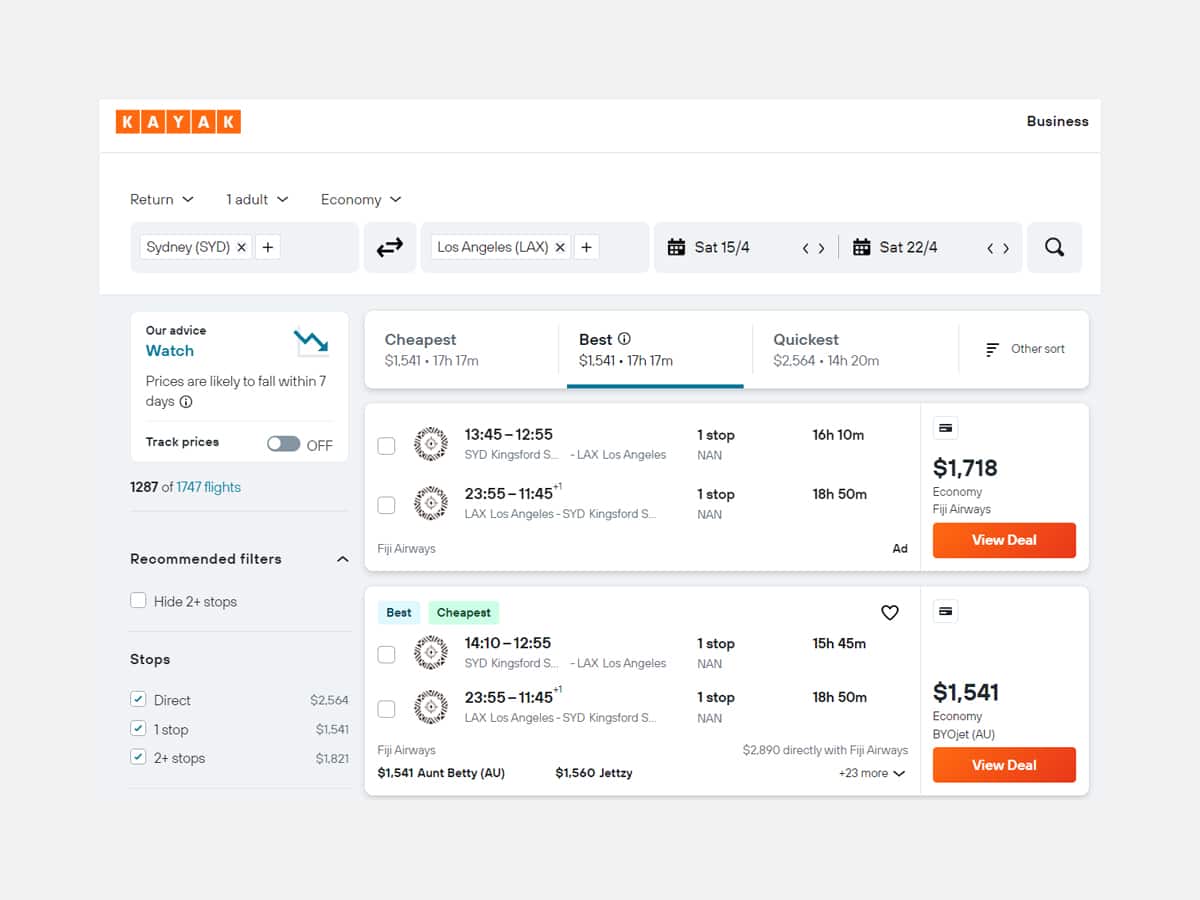Expand the +23 more deal providers
The width and height of the screenshot is (1200, 900).
[871, 772]
